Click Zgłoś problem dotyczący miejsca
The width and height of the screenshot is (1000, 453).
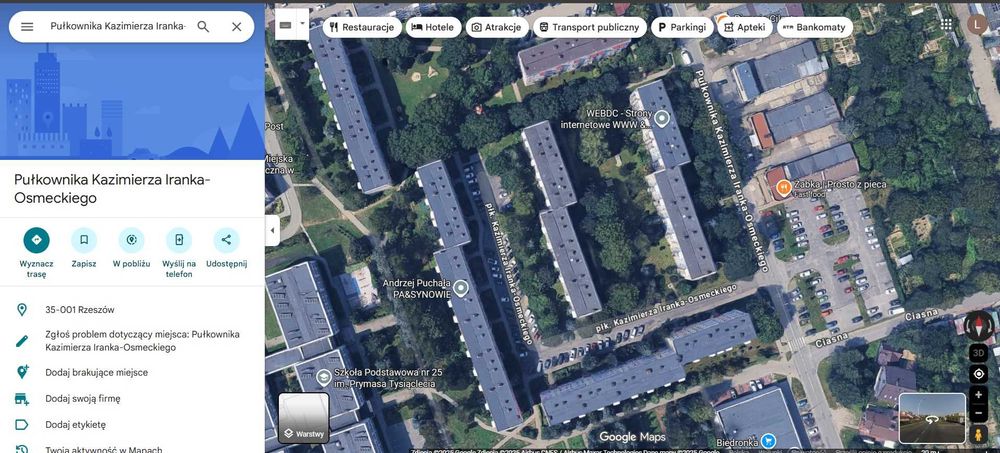pos(132,341)
